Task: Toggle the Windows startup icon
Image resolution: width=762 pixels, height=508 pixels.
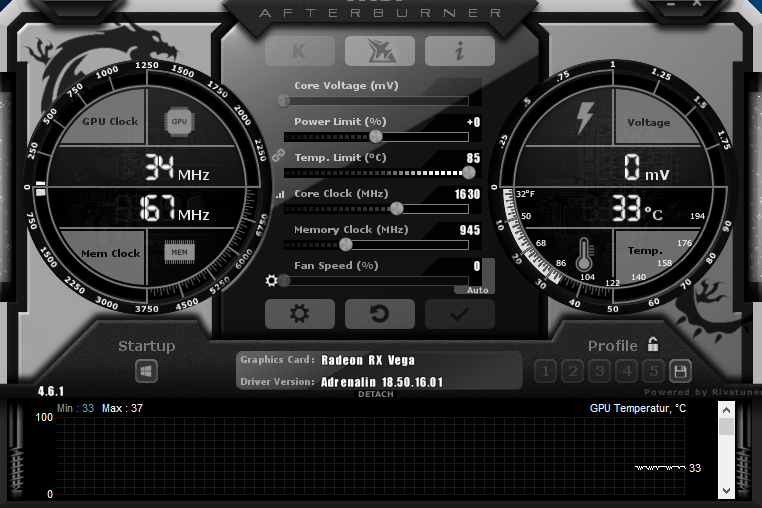Action: pos(146,372)
